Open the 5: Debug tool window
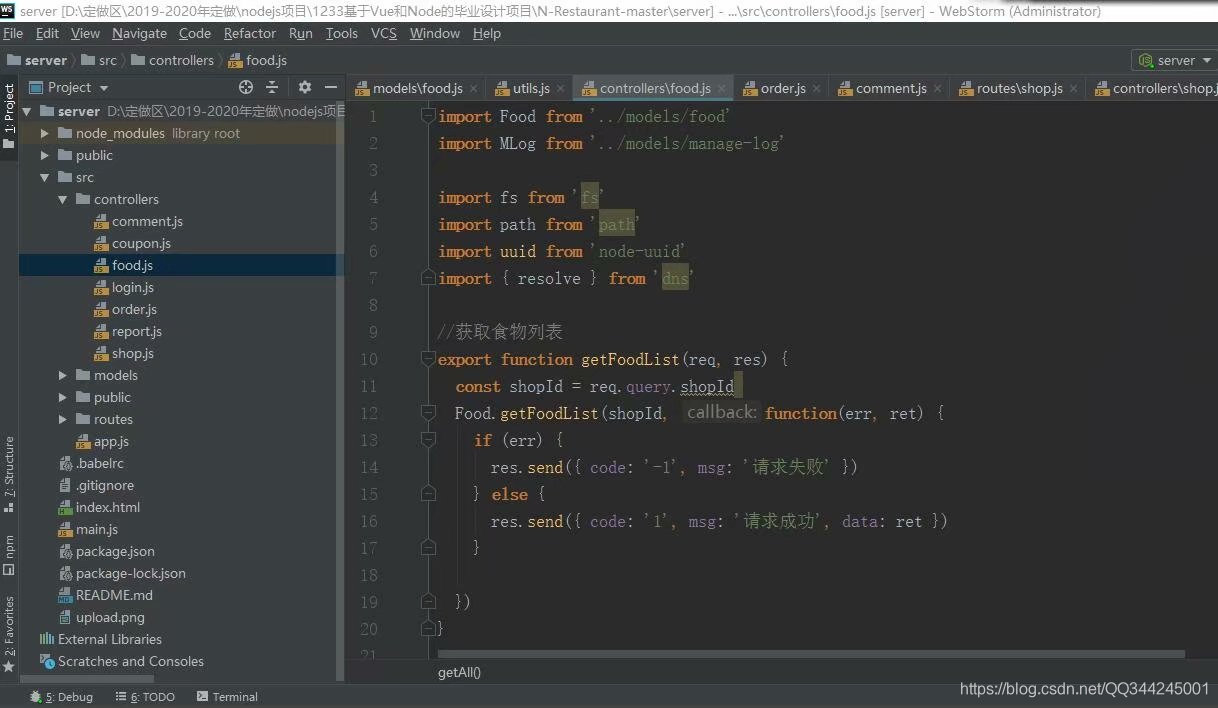This screenshot has height=708, width=1218. (x=61, y=697)
